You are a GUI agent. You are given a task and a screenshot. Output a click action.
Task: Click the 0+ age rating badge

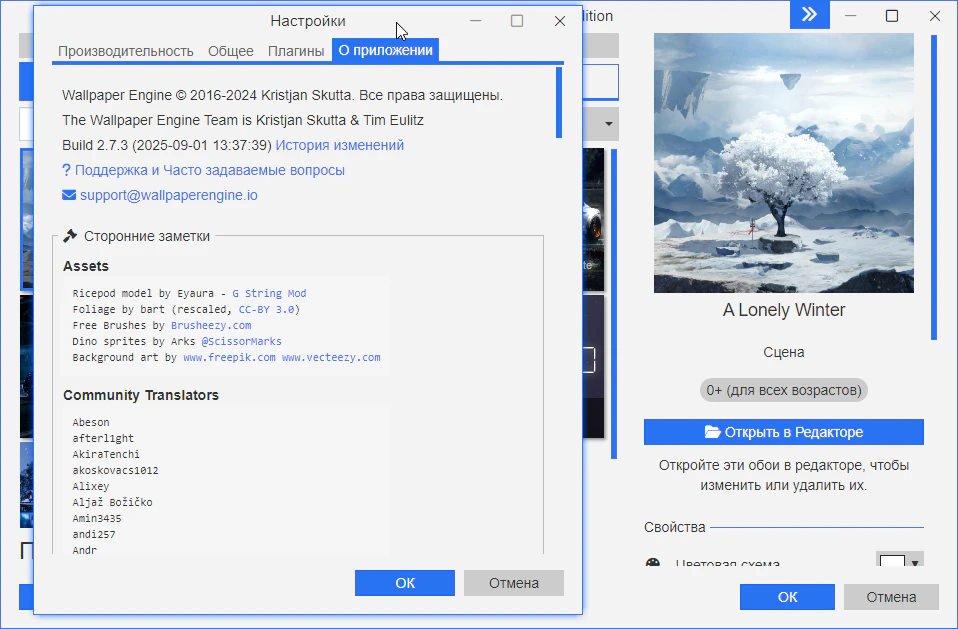coord(783,389)
